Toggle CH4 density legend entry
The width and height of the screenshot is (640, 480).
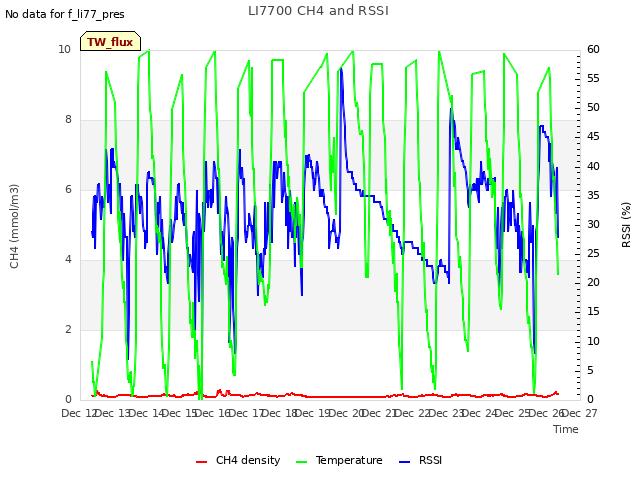tap(238, 460)
